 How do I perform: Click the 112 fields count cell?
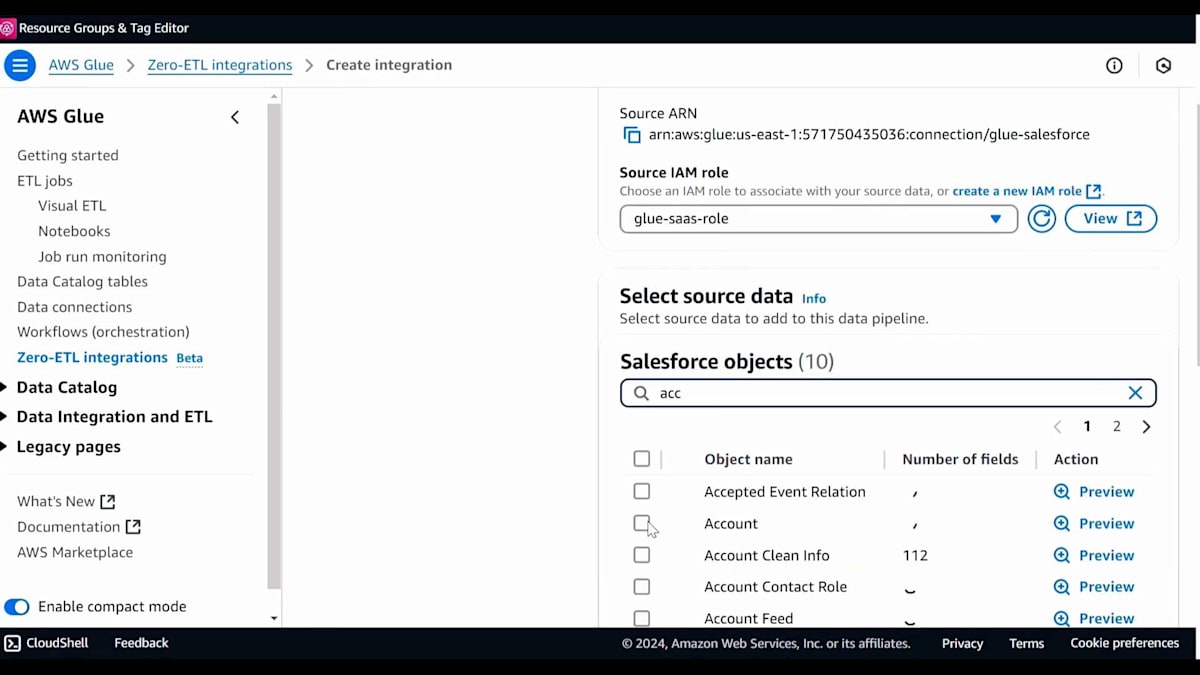915,555
